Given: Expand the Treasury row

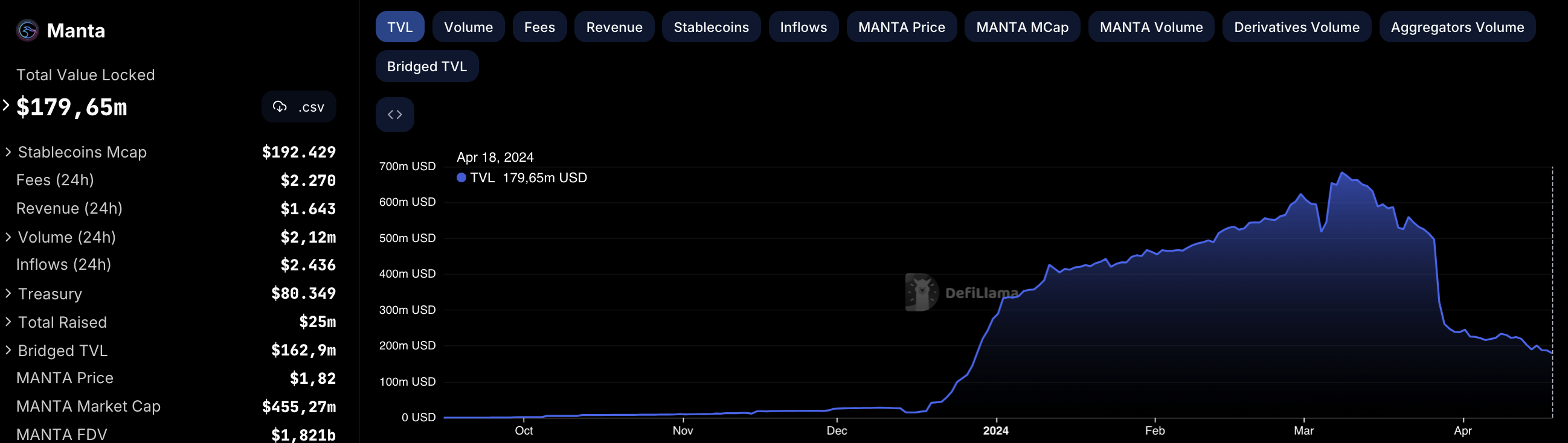Looking at the screenshot, I should (8, 294).
